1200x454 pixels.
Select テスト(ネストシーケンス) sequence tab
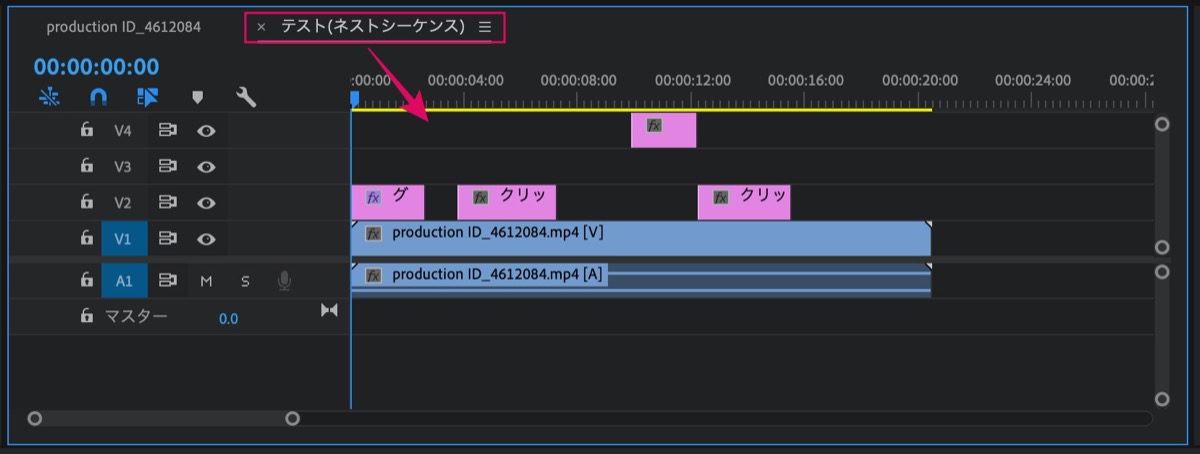373,27
